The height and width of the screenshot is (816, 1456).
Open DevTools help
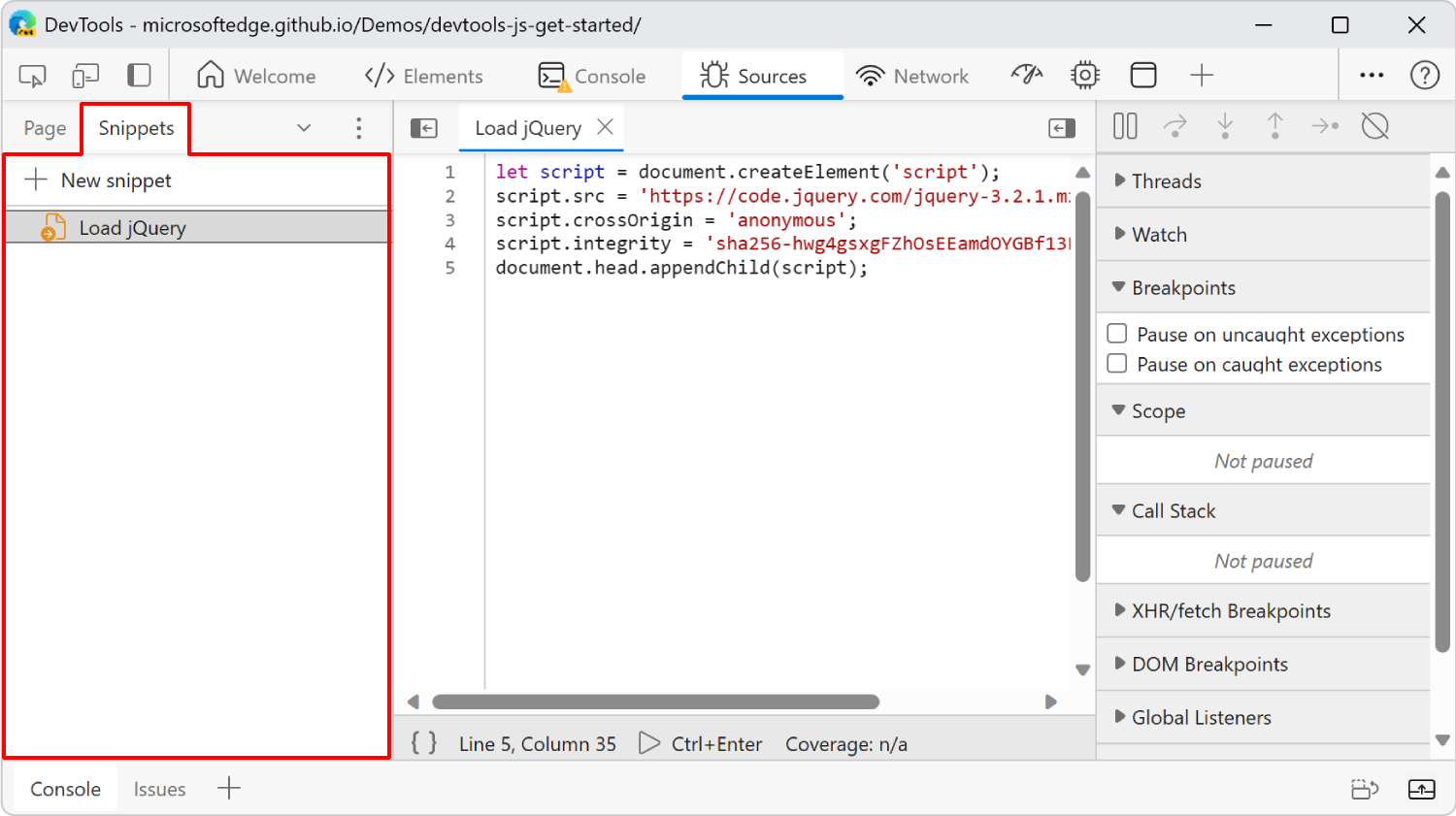[x=1424, y=75]
